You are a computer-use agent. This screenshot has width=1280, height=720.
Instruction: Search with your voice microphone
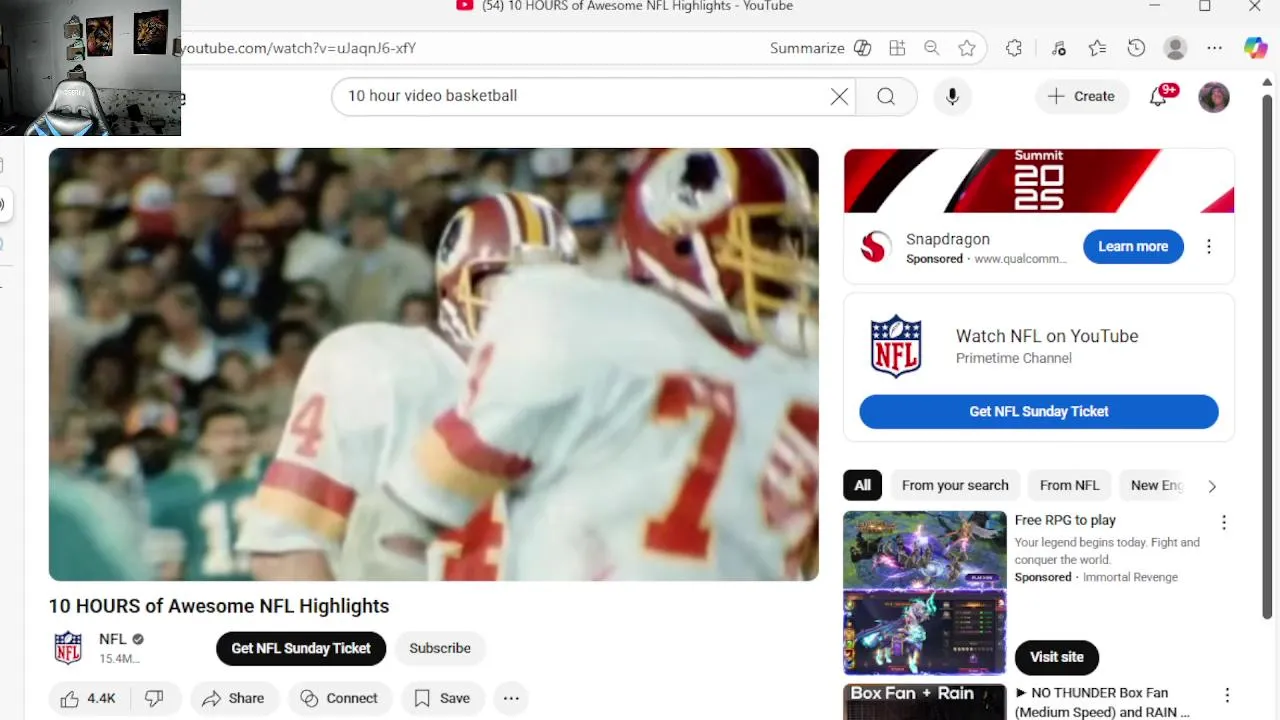pos(952,97)
